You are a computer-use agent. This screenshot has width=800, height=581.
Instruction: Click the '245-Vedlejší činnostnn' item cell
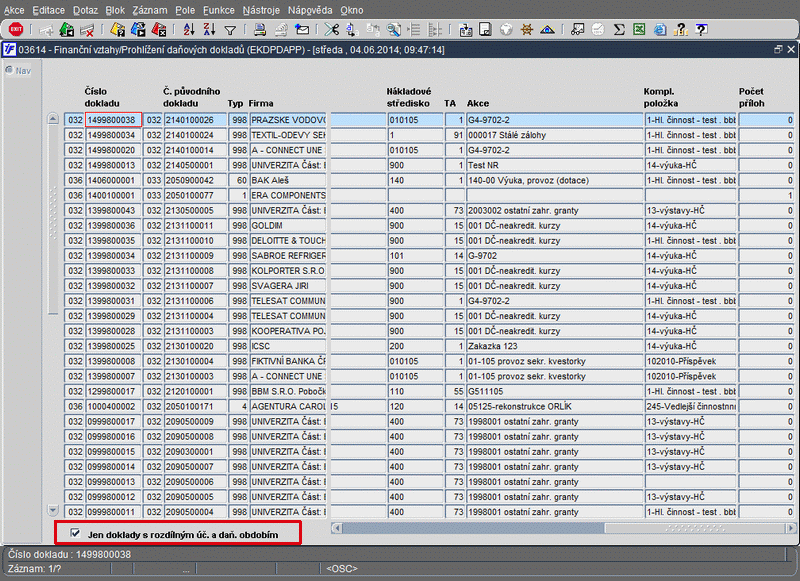pyautogui.click(x=690, y=407)
